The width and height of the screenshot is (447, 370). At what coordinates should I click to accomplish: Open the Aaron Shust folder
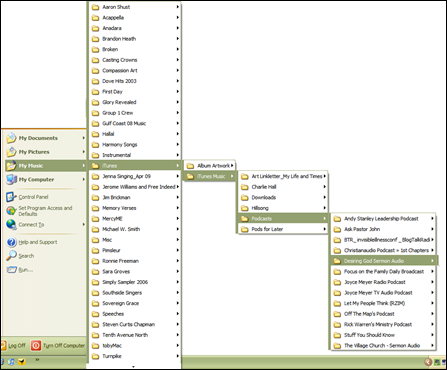pos(135,7)
